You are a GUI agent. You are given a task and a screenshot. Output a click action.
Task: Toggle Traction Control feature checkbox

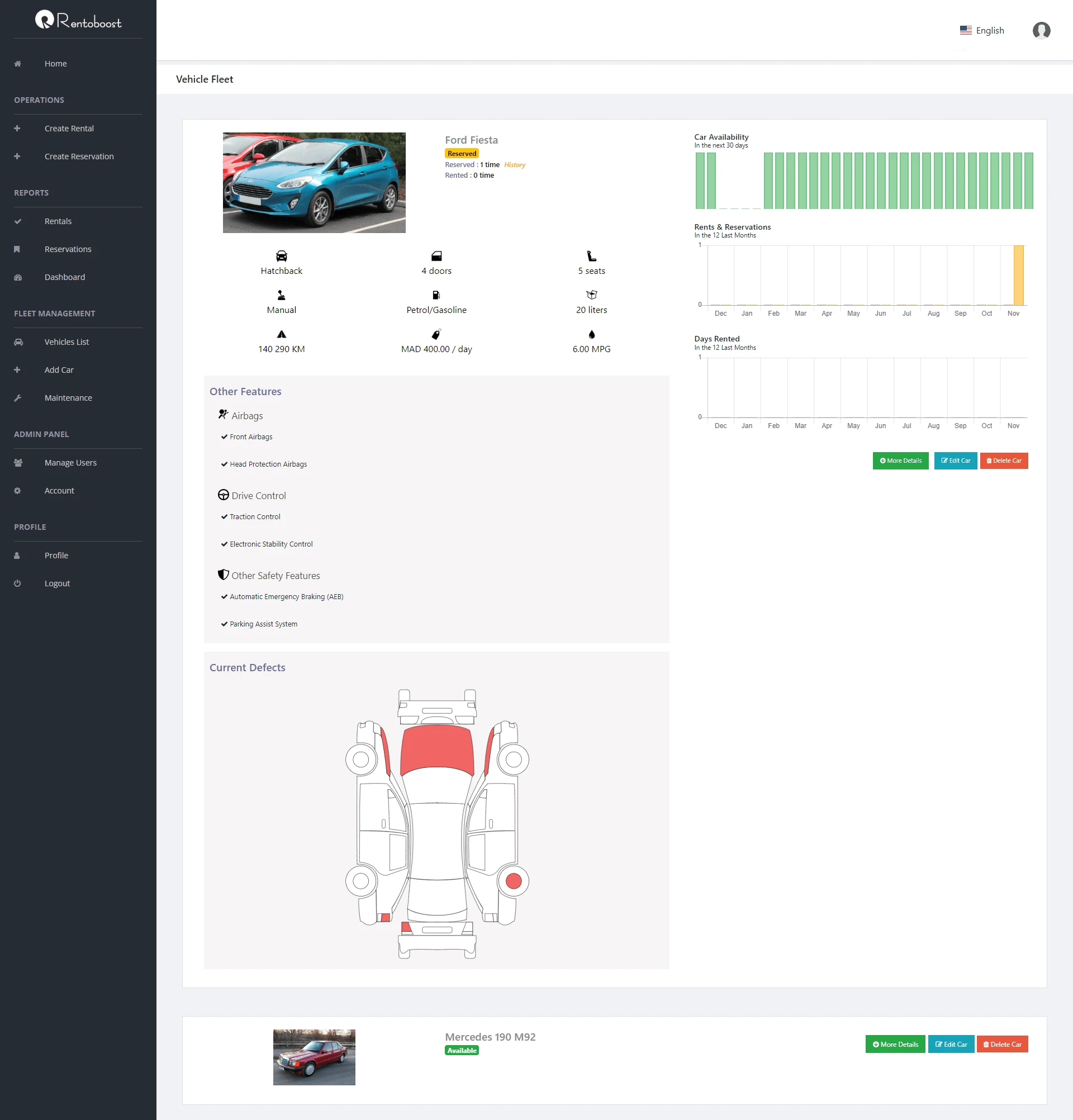point(224,516)
